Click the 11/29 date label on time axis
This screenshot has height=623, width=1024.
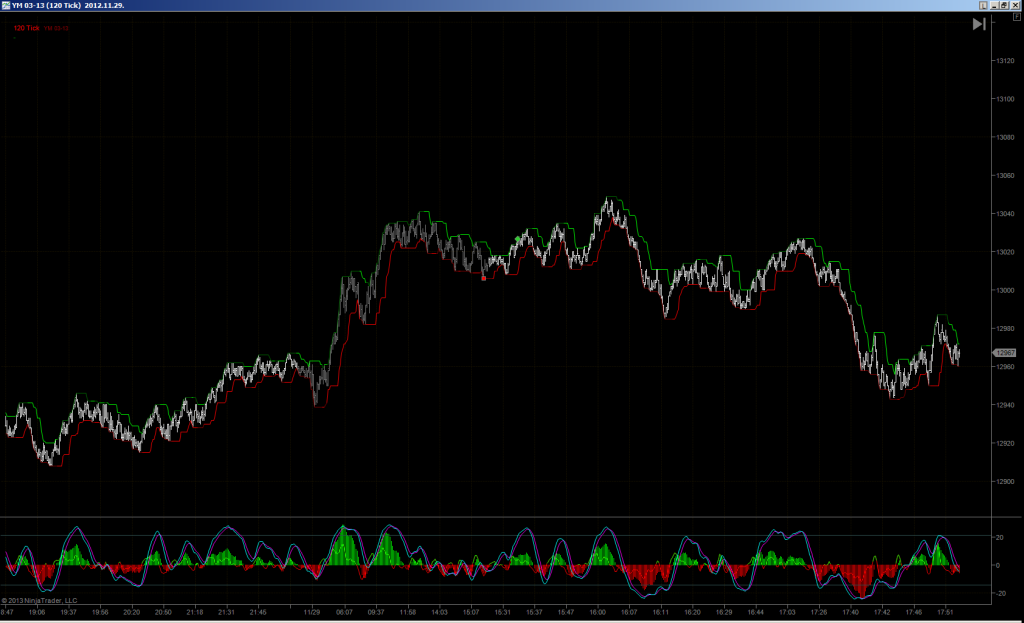312,613
